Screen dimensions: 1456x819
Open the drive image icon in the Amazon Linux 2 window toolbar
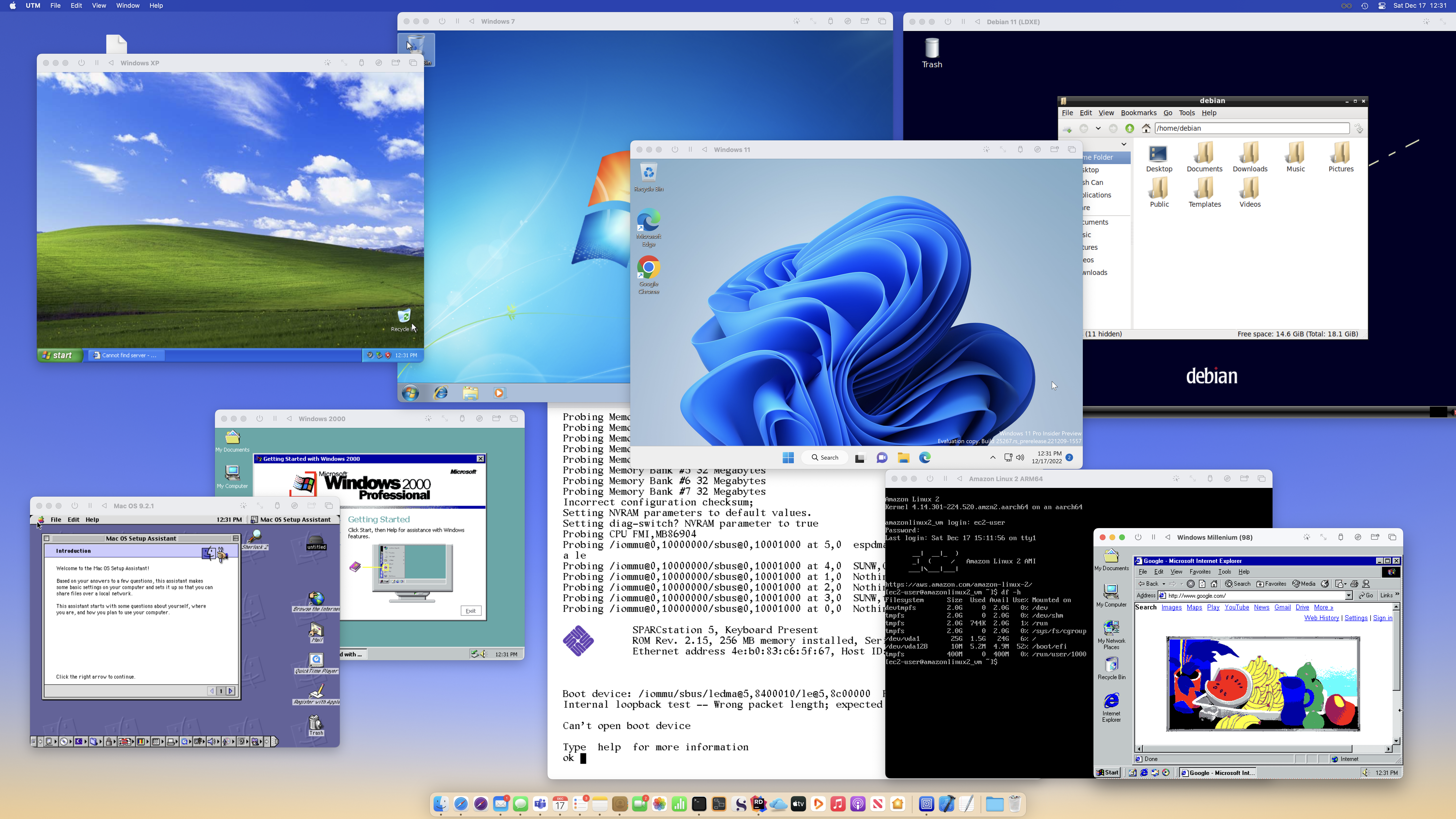(x=1227, y=479)
